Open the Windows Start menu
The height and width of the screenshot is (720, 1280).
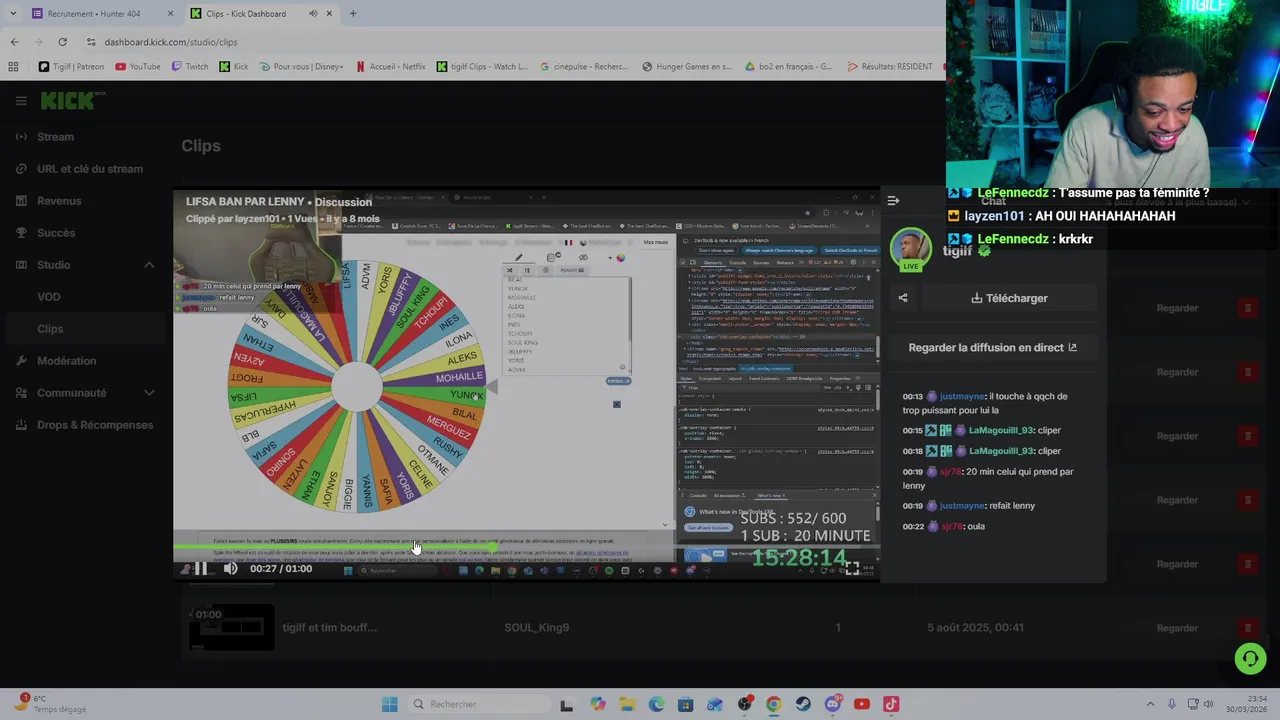[390, 704]
